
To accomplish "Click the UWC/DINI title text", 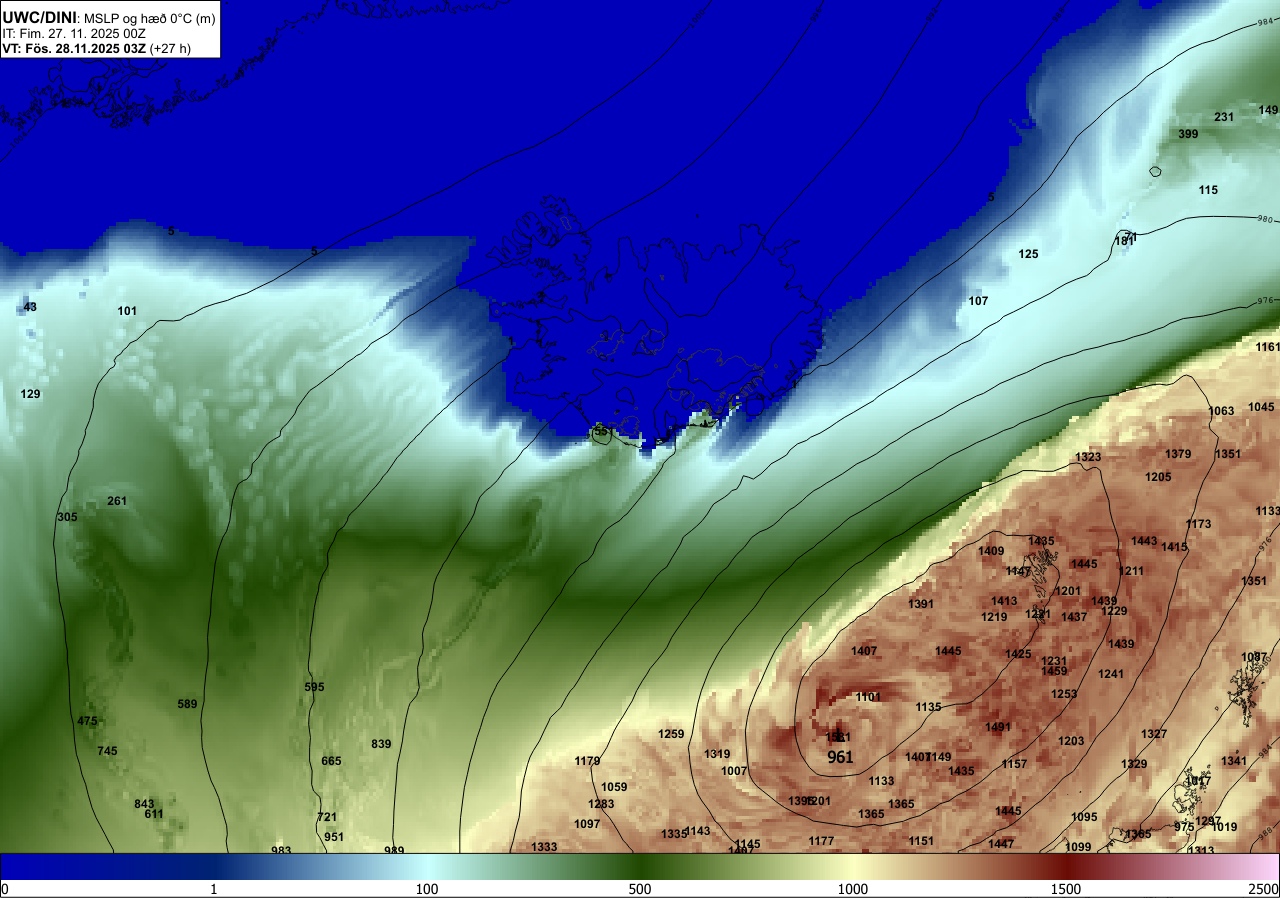I will pos(37,17).
